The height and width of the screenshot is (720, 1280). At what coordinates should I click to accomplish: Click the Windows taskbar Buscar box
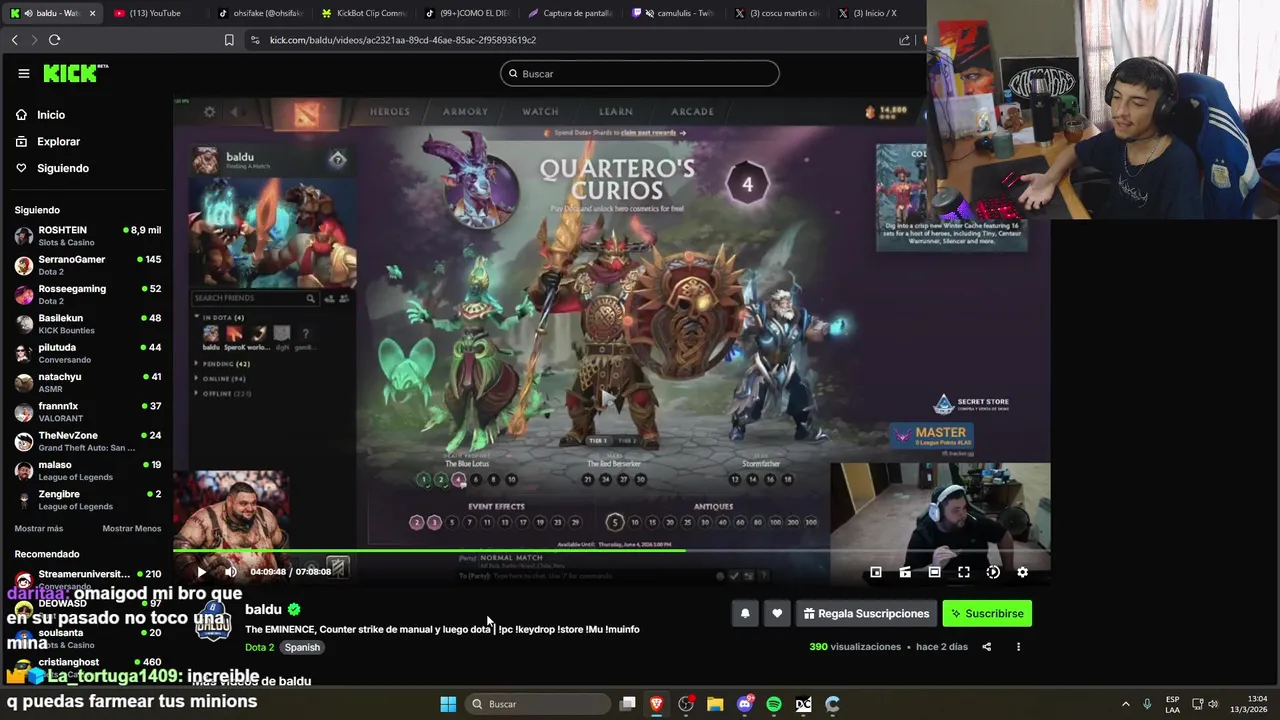point(539,704)
